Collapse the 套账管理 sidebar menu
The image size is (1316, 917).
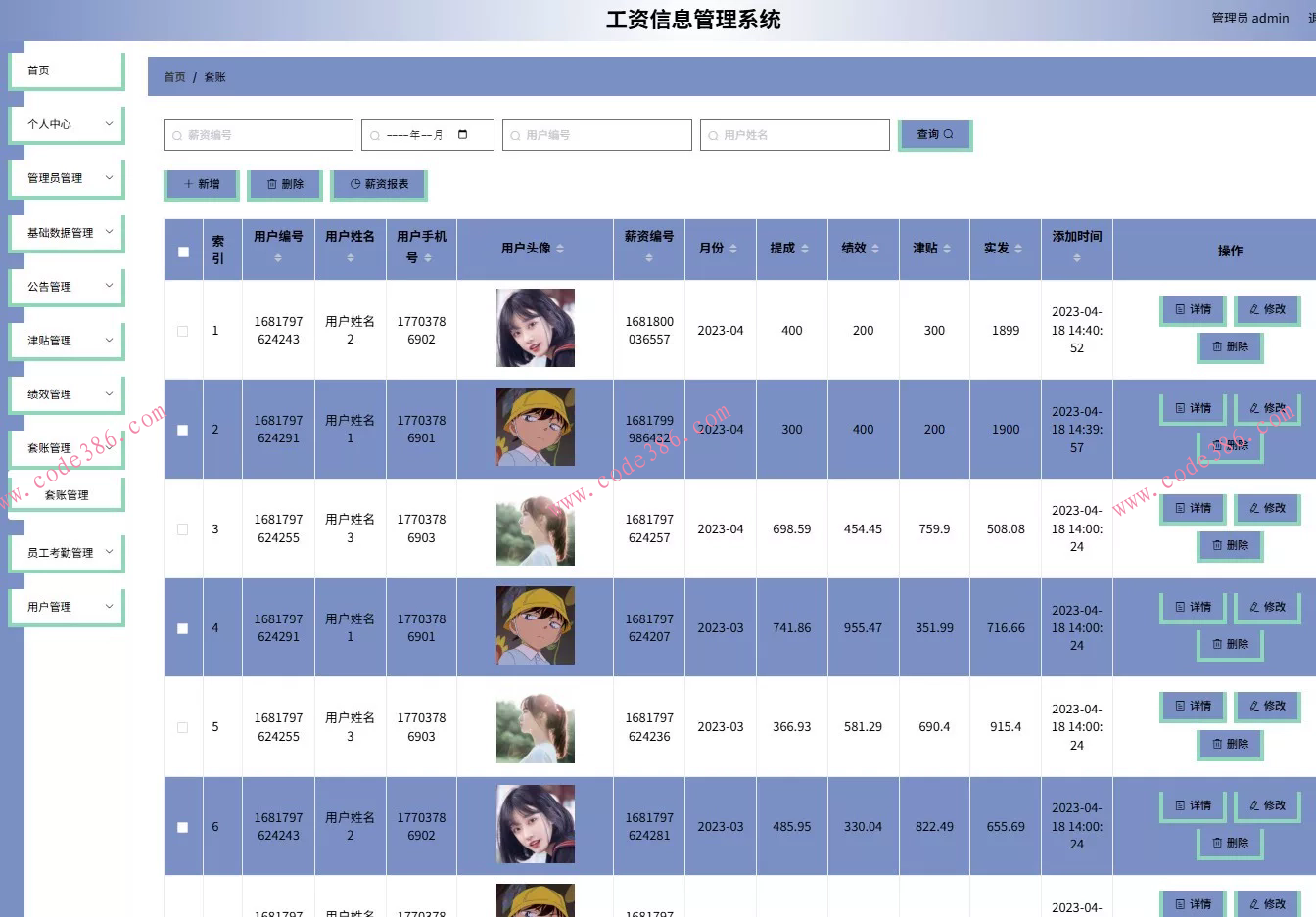[66, 447]
